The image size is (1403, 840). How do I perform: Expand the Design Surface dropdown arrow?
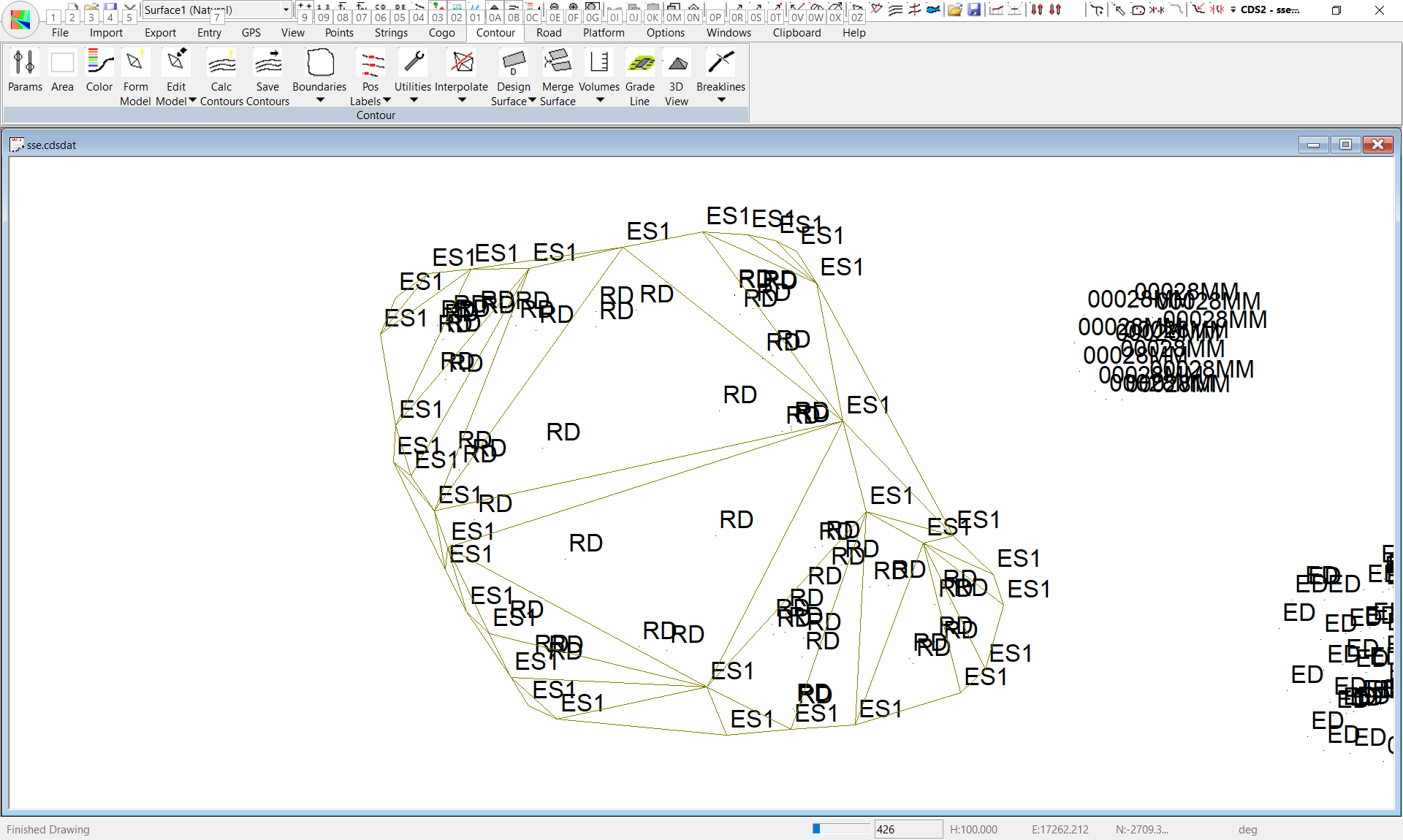click(532, 101)
